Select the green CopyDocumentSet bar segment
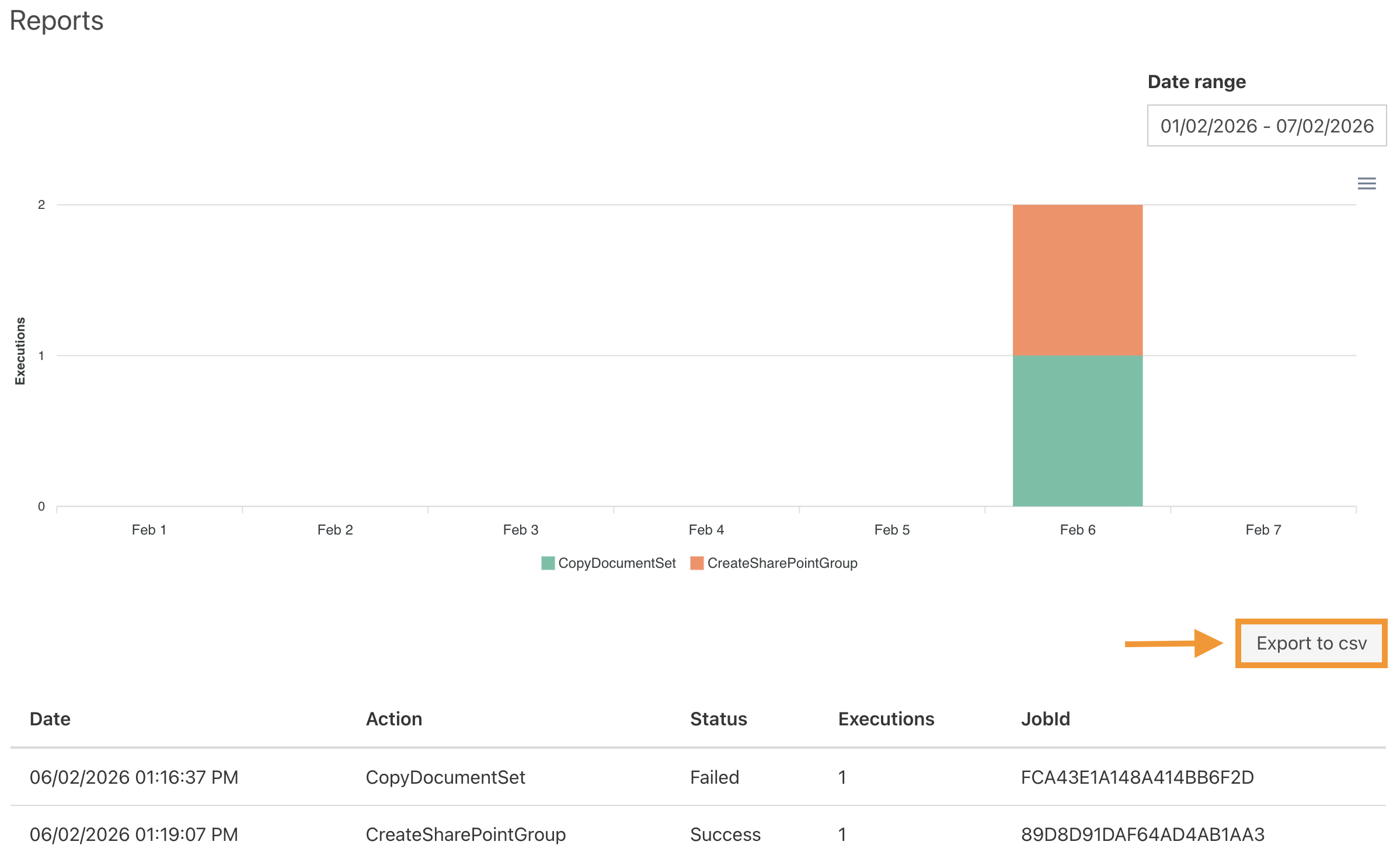 (x=1077, y=432)
